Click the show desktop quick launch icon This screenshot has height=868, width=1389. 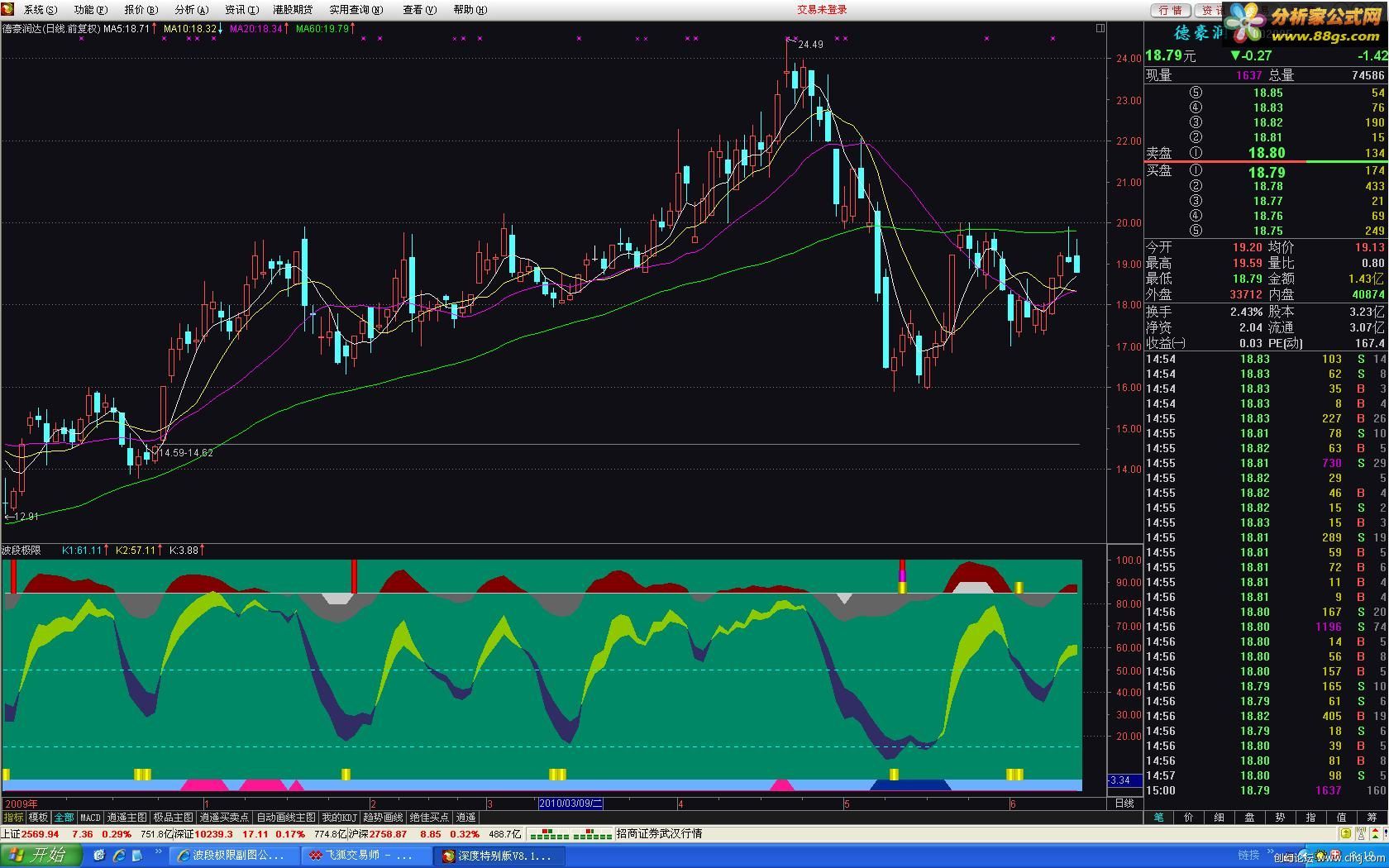click(x=100, y=856)
